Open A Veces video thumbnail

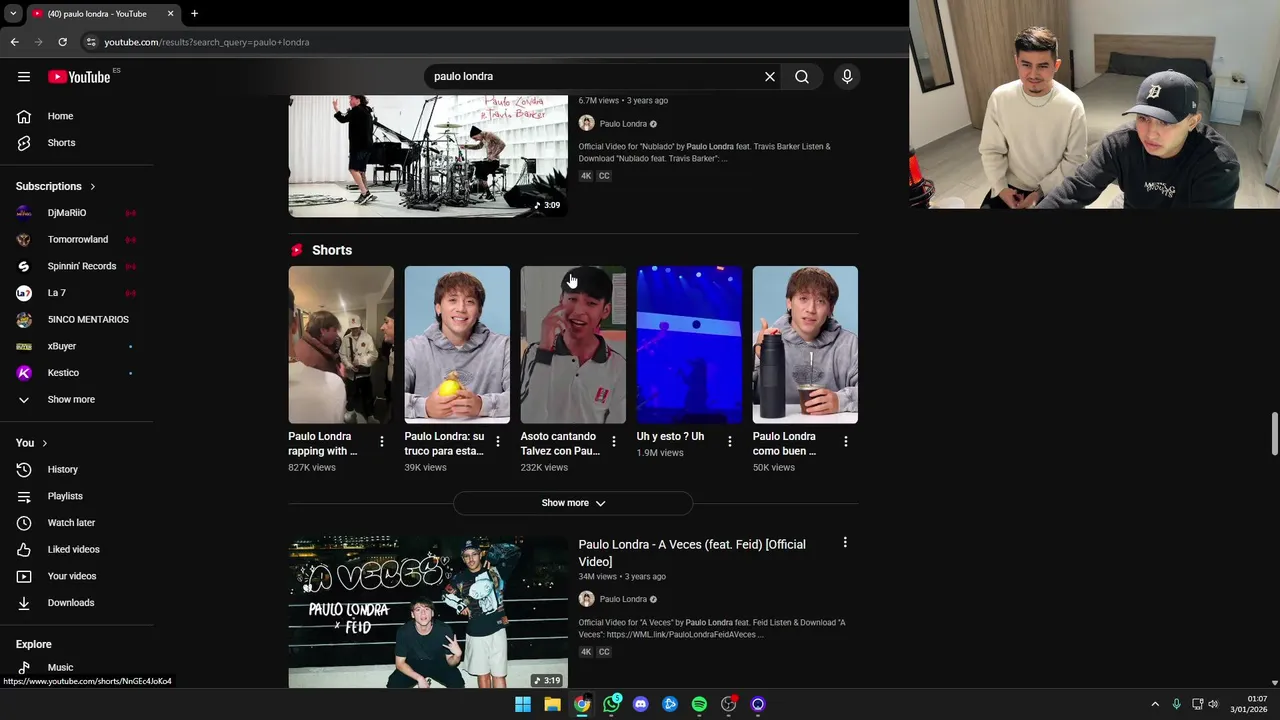click(x=428, y=612)
